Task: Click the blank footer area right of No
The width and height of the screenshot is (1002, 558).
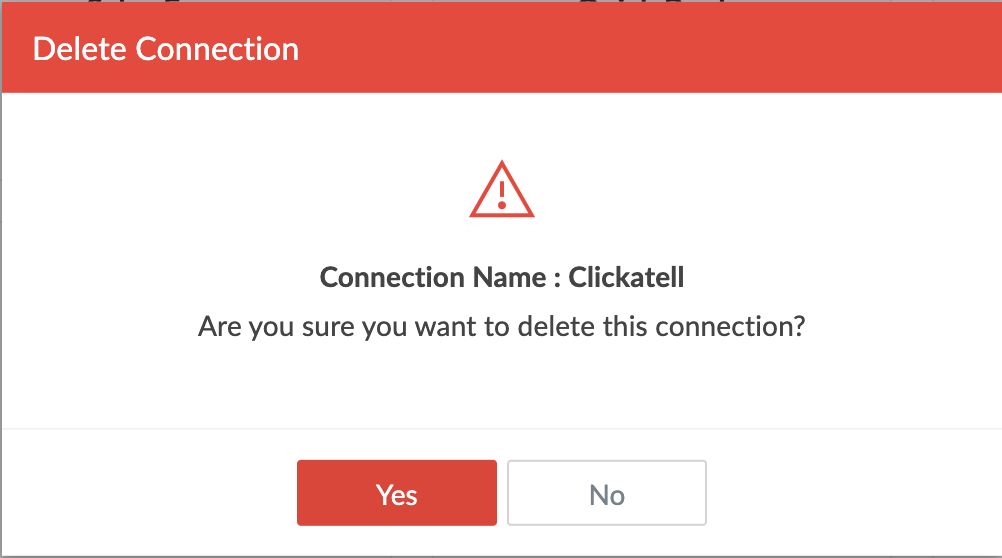Action: click(x=854, y=493)
